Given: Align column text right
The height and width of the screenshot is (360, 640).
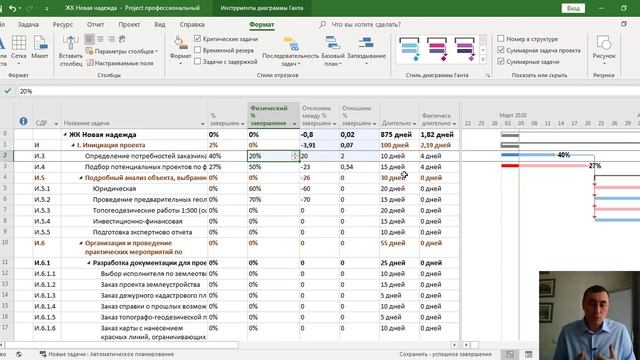Looking at the screenshot, I should click(111, 39).
